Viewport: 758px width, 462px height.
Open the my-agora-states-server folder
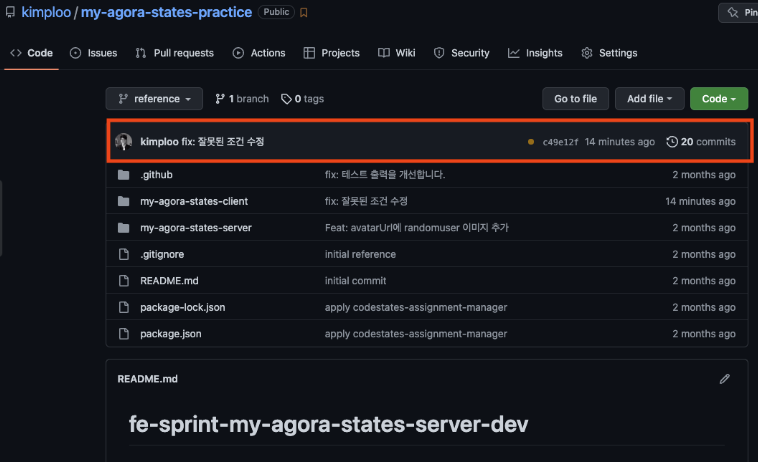(196, 228)
